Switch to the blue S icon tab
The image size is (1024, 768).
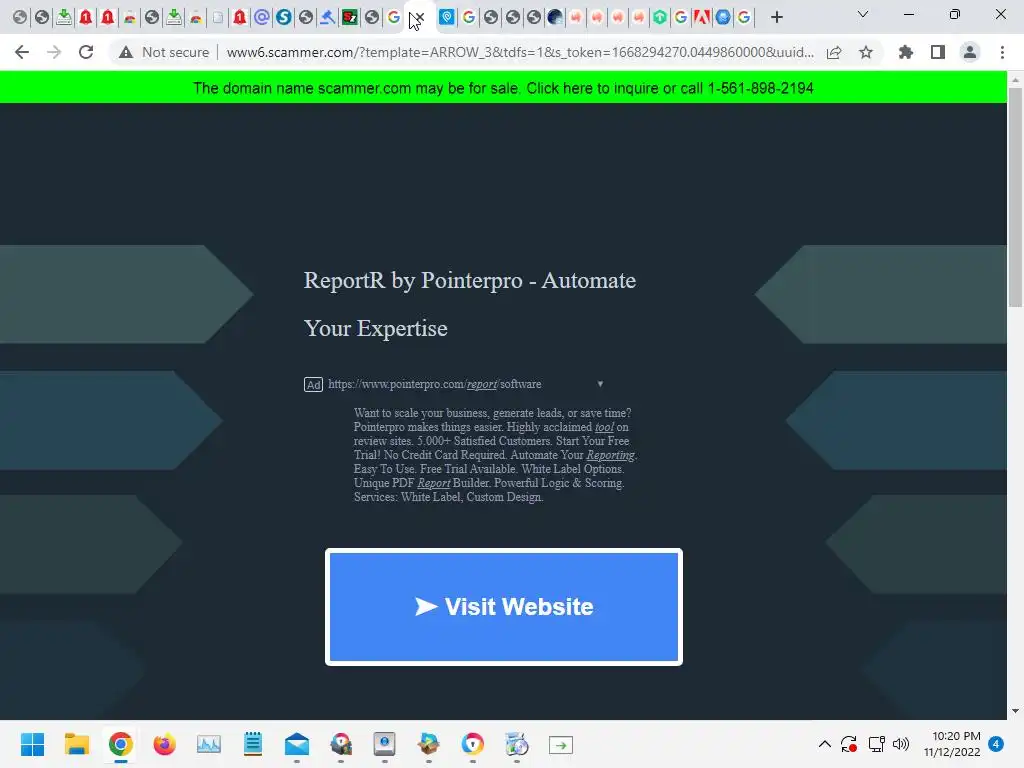click(283, 17)
